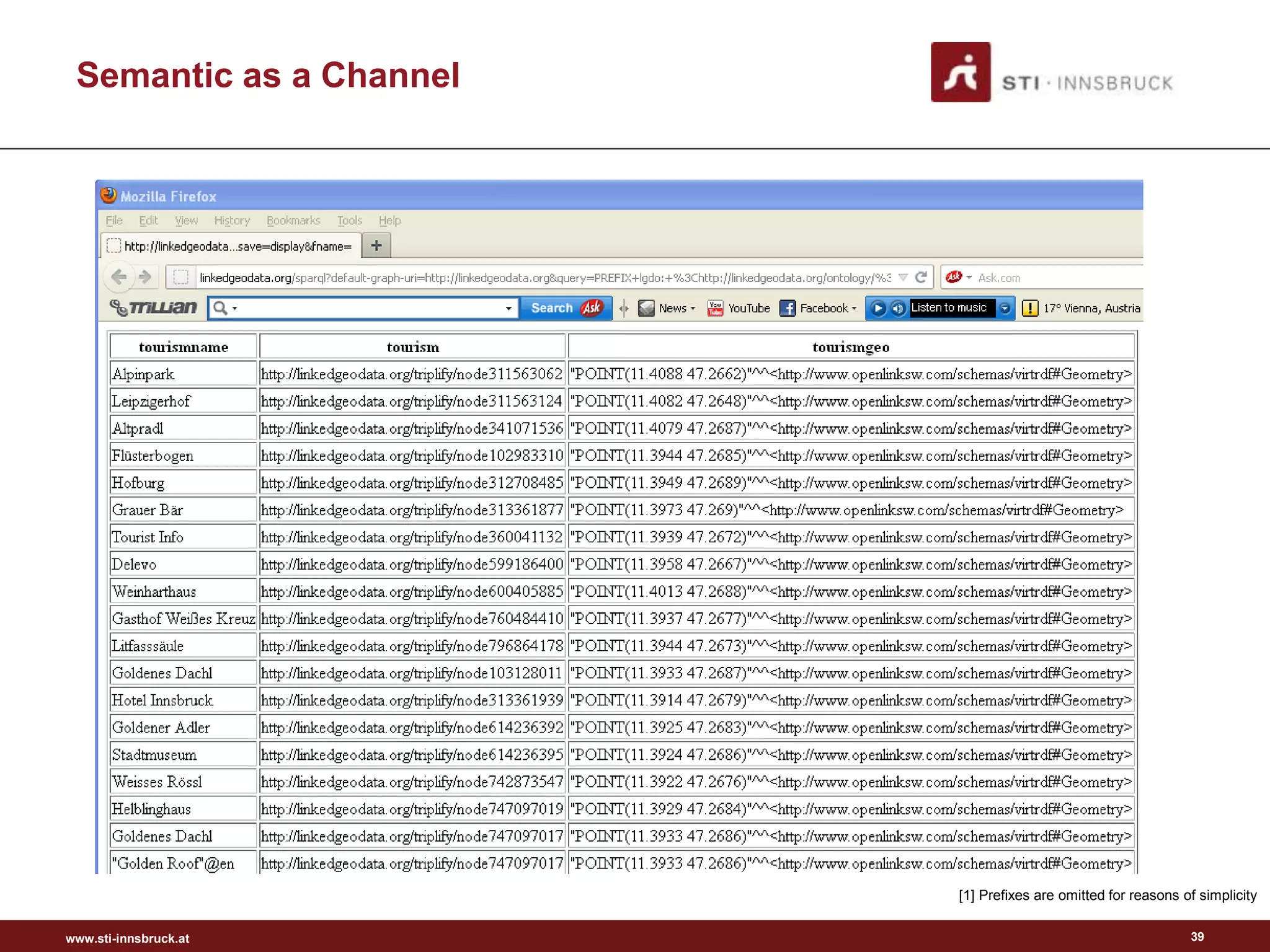
Task: Open search engine selector dropdown near Ask.com
Action: point(969,277)
